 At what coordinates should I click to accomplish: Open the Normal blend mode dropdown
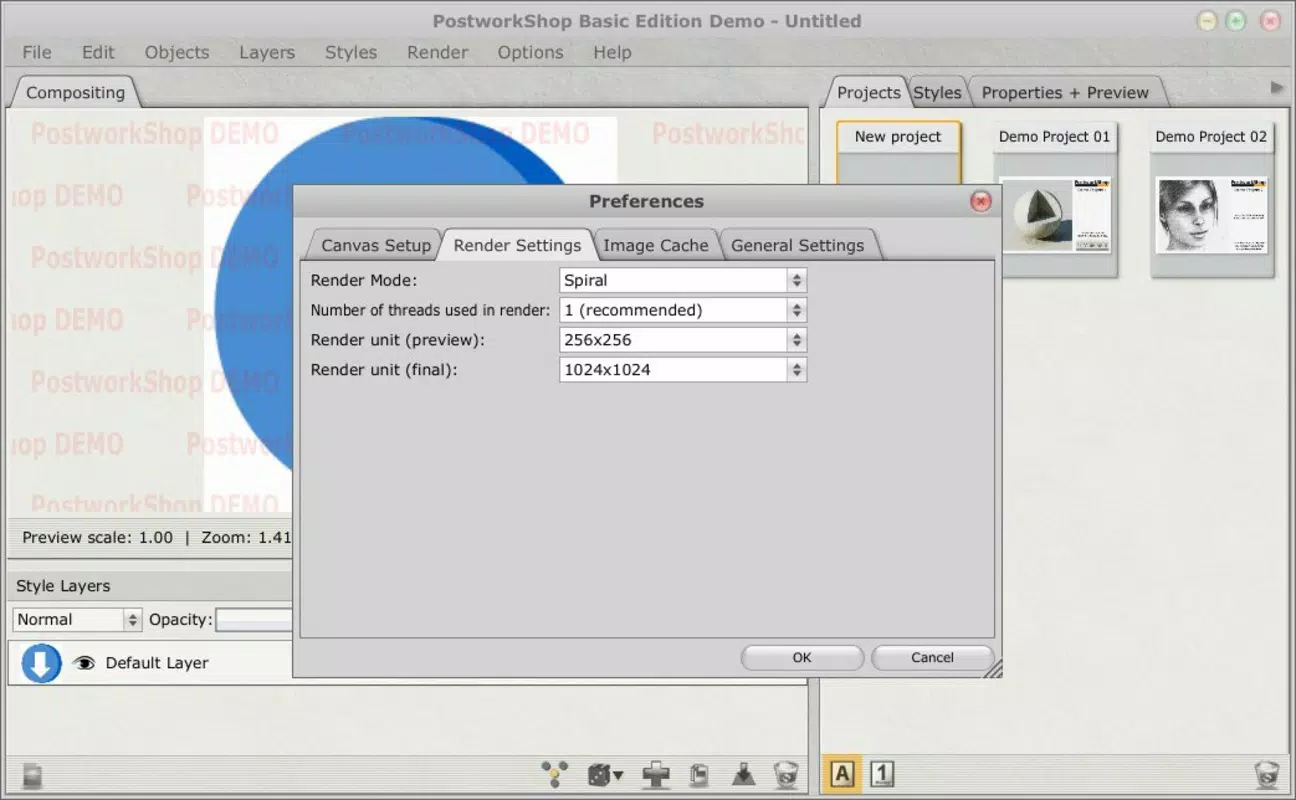[77, 620]
